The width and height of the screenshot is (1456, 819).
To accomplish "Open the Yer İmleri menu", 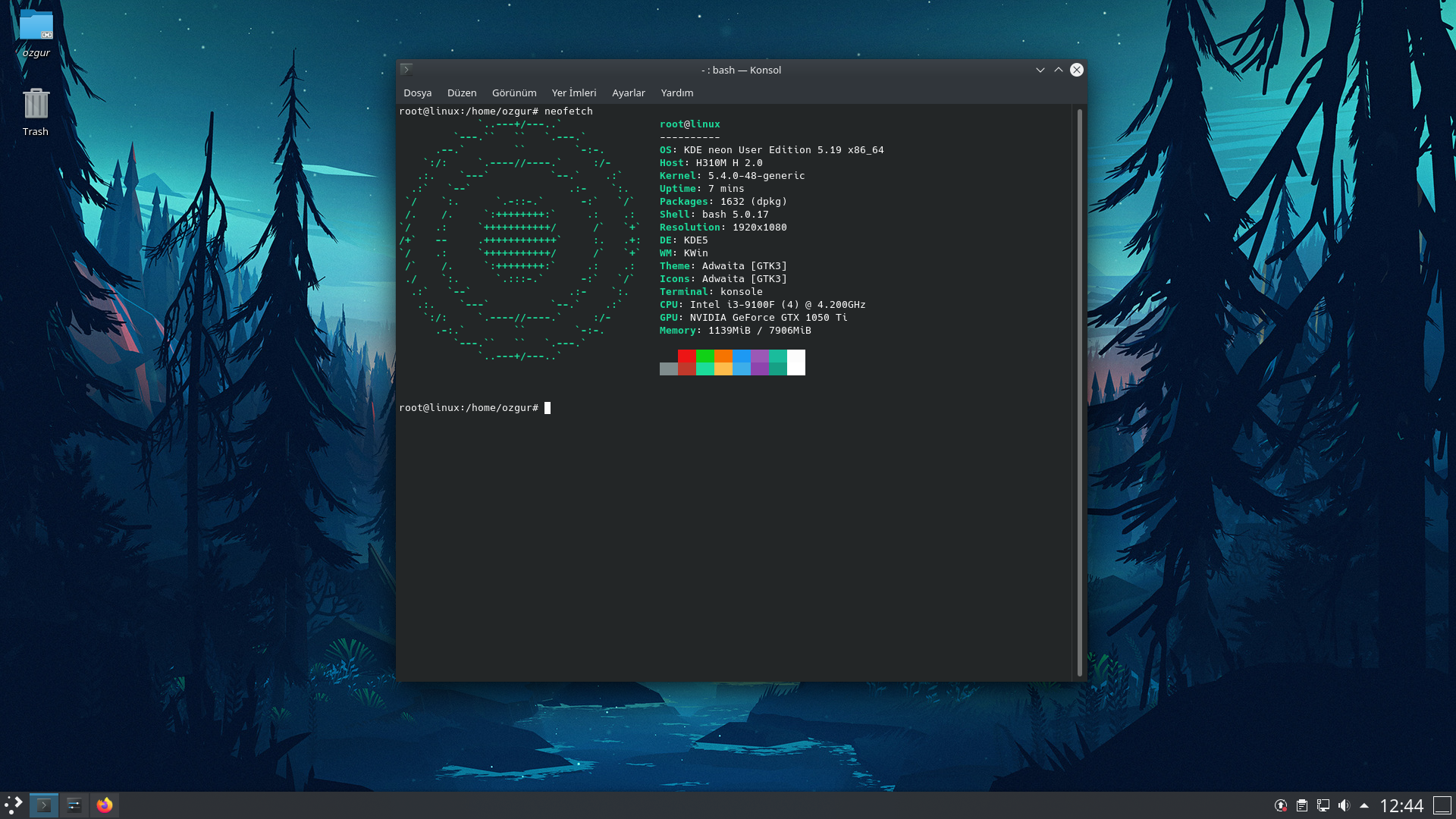I will tap(574, 93).
